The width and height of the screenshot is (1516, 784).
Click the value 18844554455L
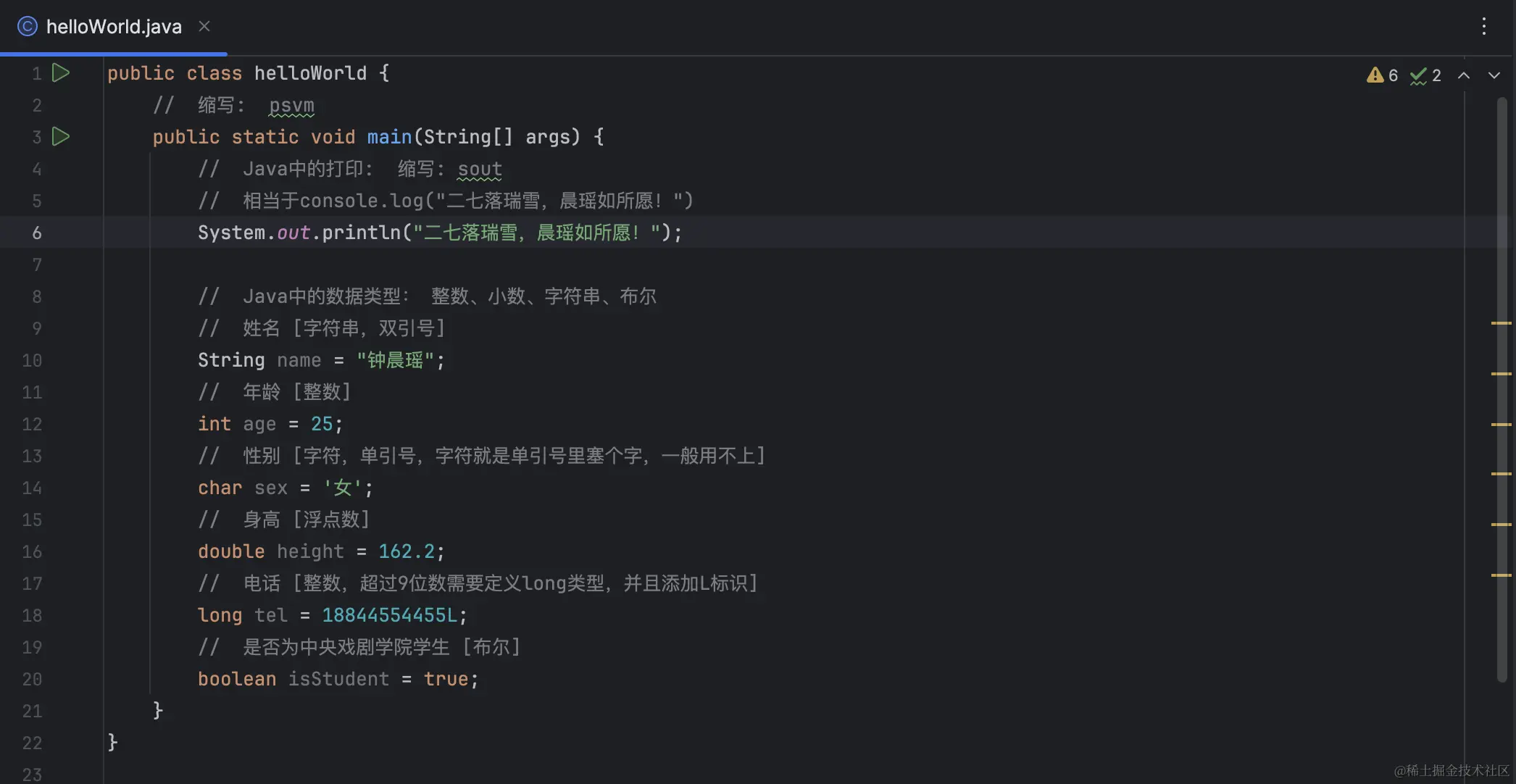[x=389, y=615]
